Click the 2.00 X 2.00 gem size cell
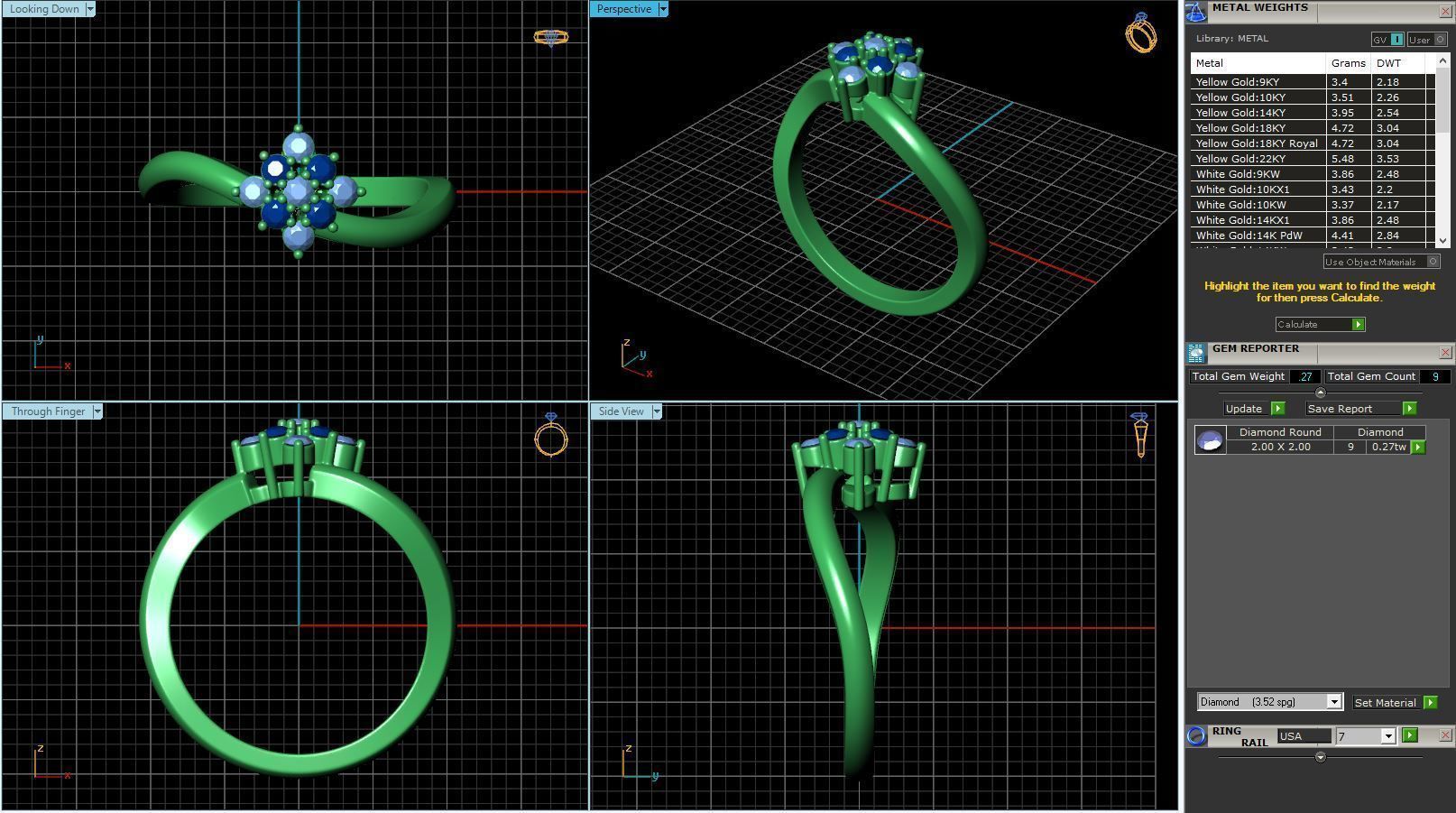 click(1280, 447)
